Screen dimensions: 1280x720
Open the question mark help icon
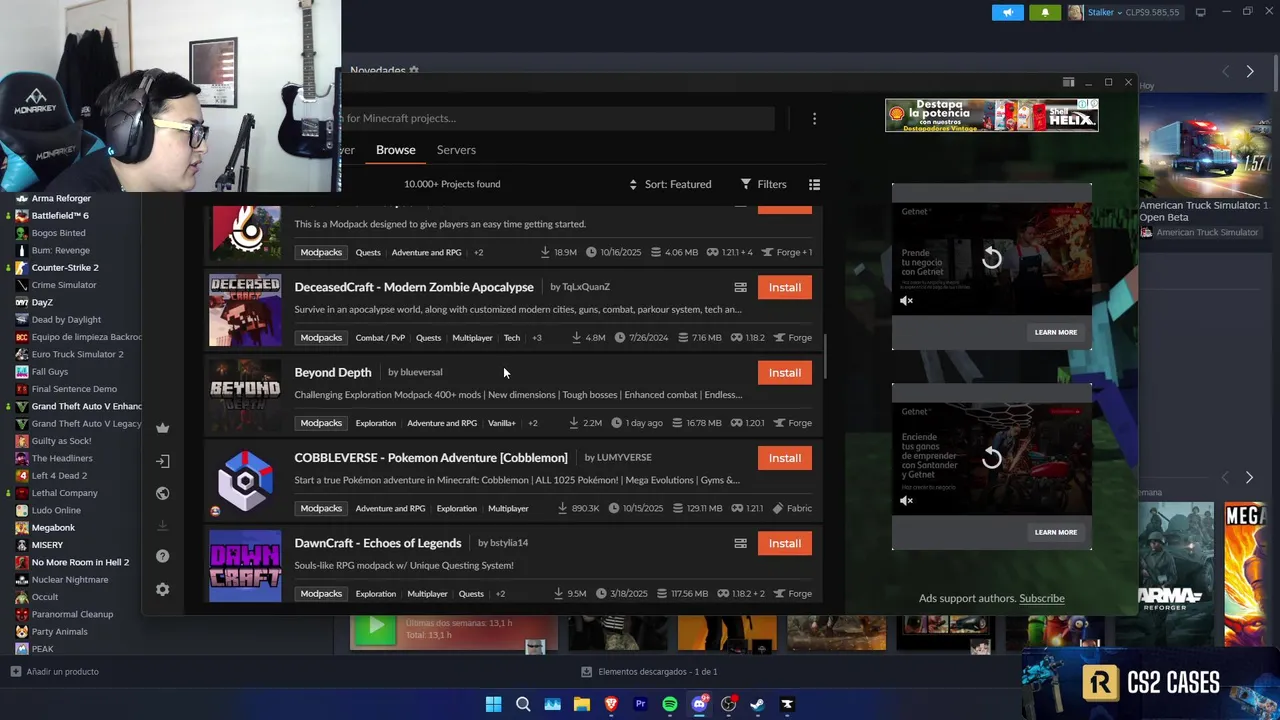pos(163,556)
